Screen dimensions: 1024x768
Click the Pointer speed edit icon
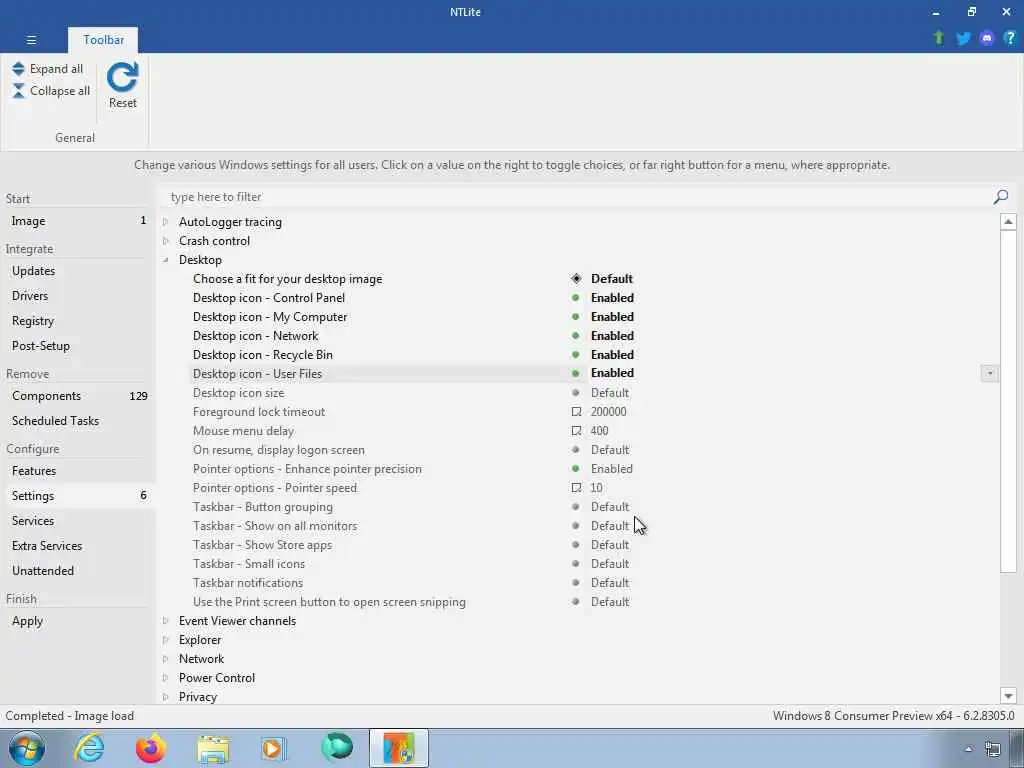(576, 488)
